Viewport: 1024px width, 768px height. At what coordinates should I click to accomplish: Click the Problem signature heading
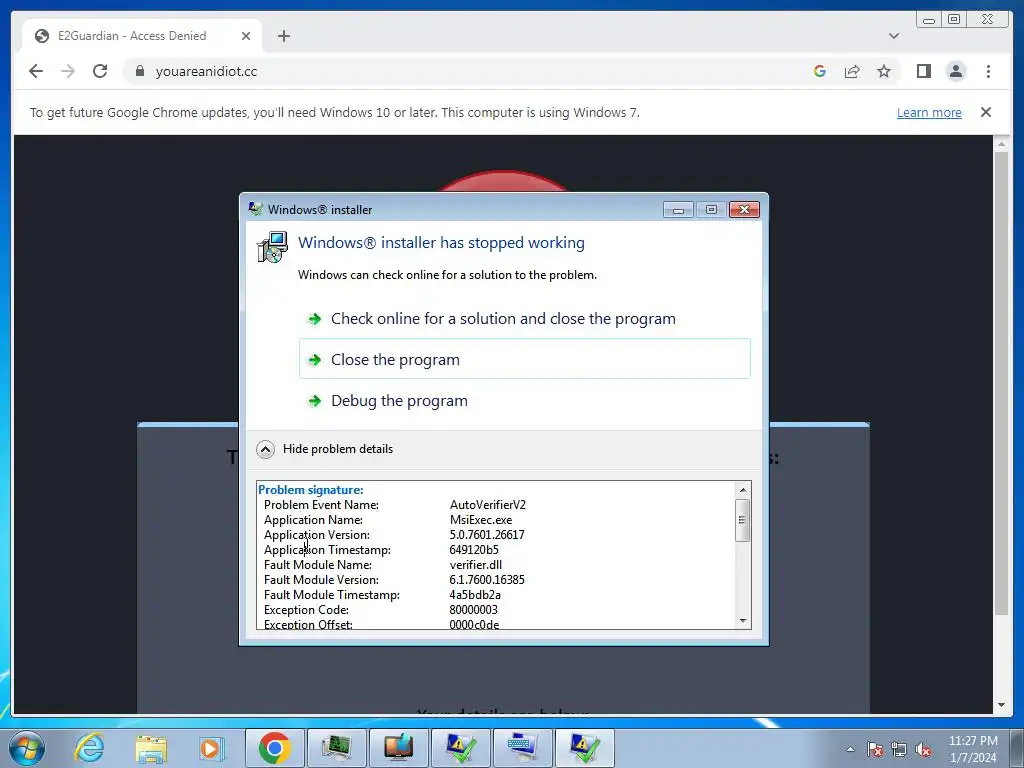coord(311,490)
